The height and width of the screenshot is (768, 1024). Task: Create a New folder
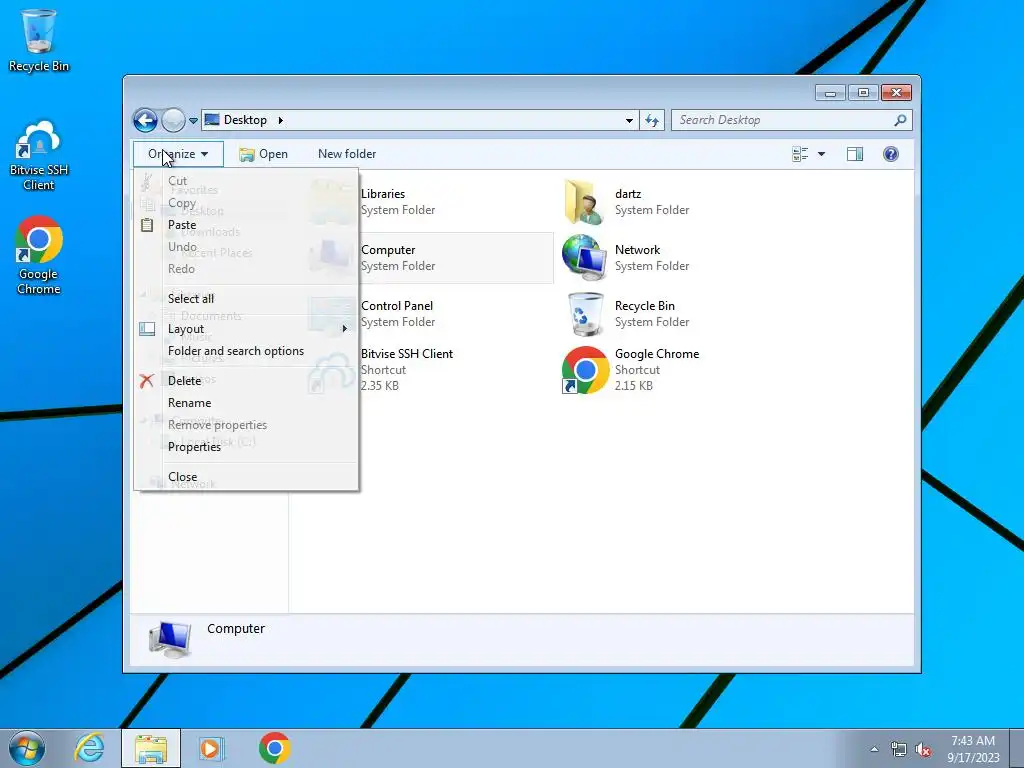coord(347,154)
